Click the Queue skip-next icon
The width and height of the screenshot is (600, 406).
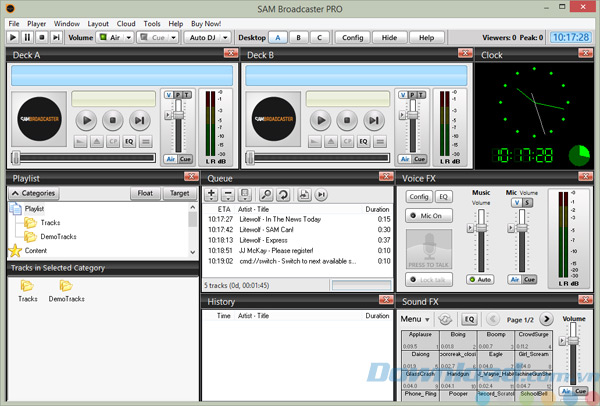[x=321, y=195]
